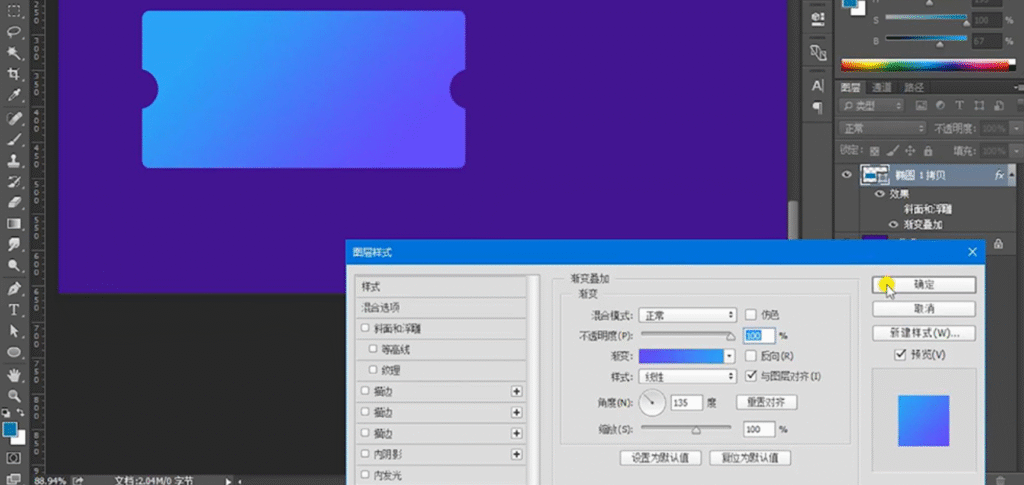The image size is (1024, 485).
Task: Switch to the 图层 tab
Action: 850,87
